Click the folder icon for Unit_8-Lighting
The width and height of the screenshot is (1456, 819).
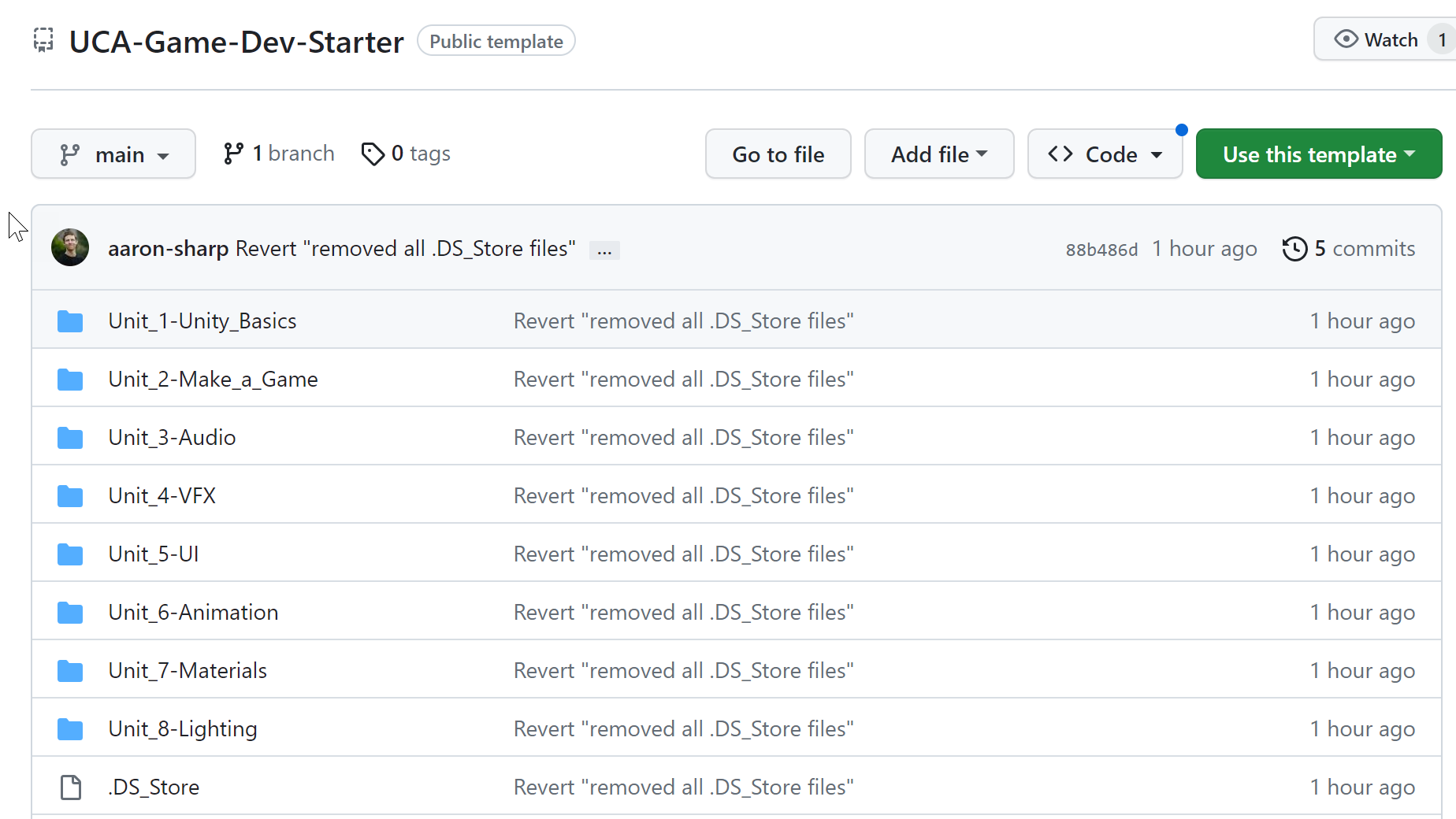click(70, 729)
